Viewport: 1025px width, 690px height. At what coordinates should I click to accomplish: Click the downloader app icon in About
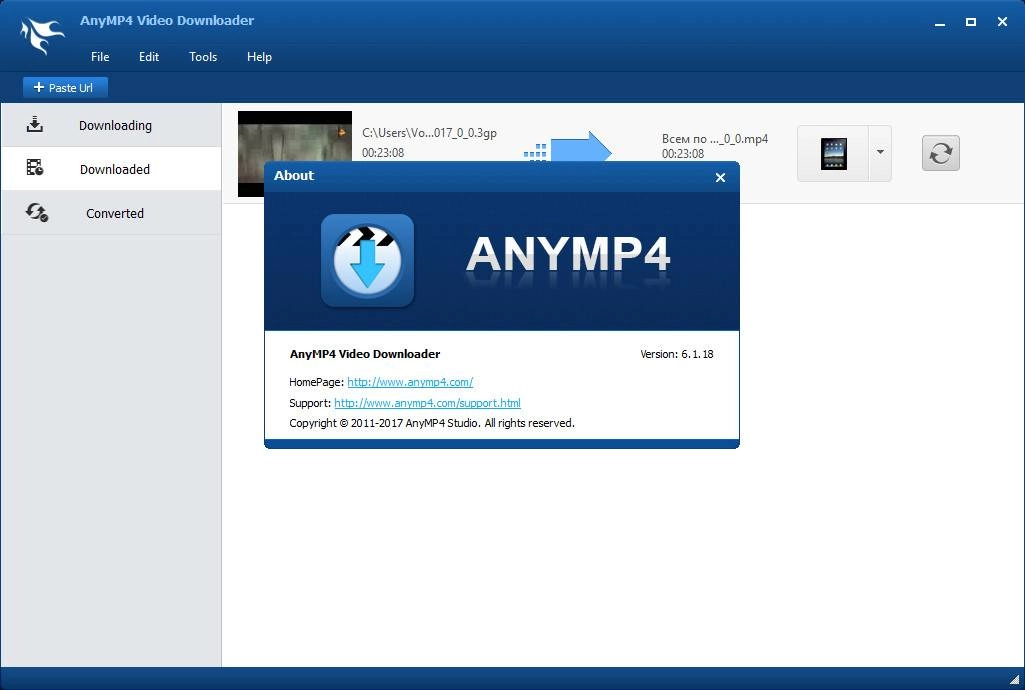click(x=367, y=260)
